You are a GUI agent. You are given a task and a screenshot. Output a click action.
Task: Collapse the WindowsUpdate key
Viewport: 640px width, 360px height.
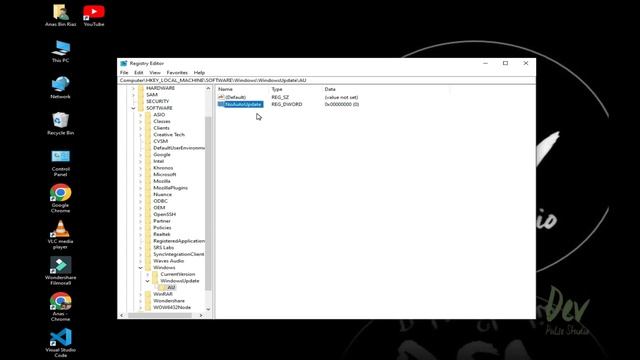(147, 281)
